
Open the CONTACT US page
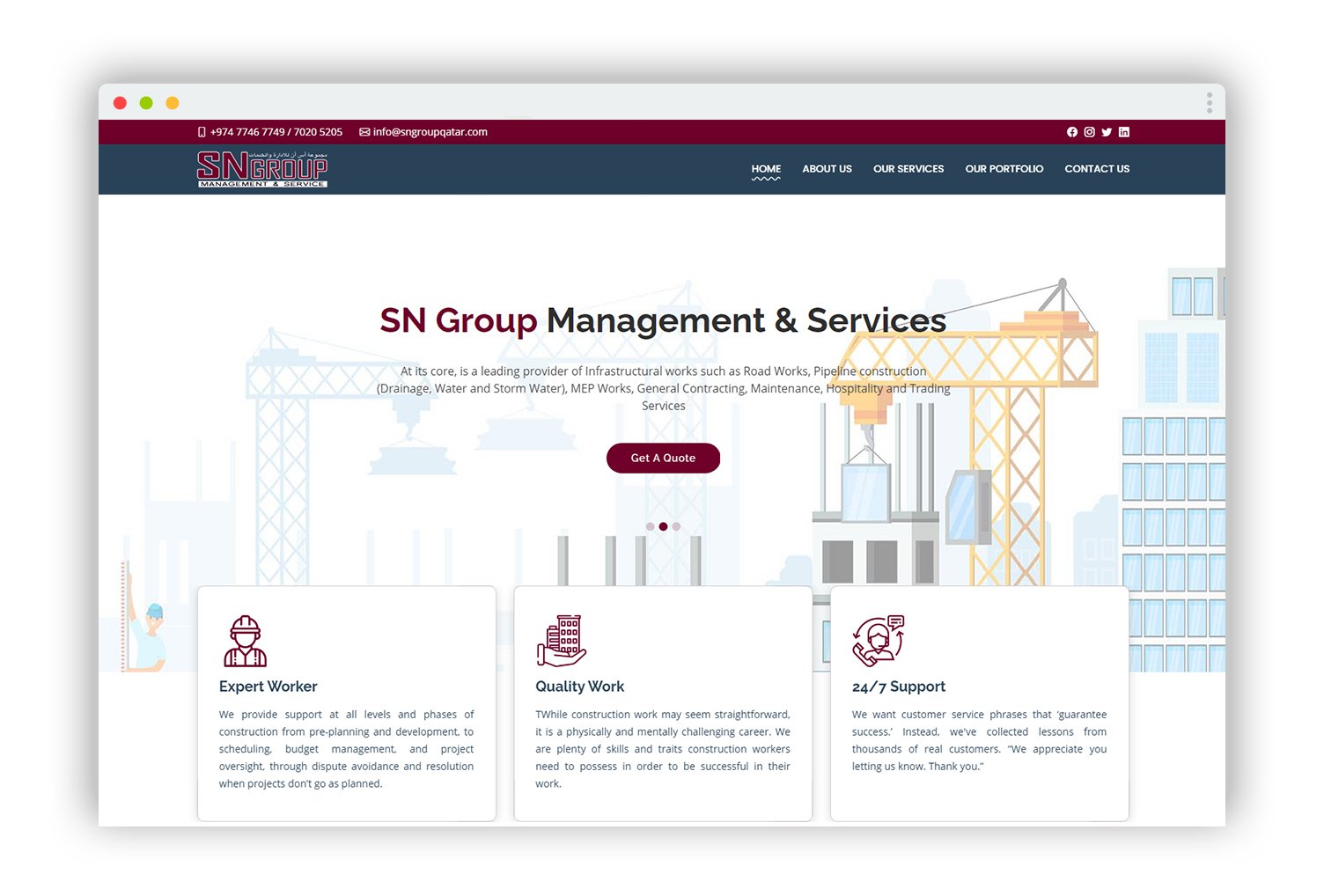pyautogui.click(x=1097, y=168)
